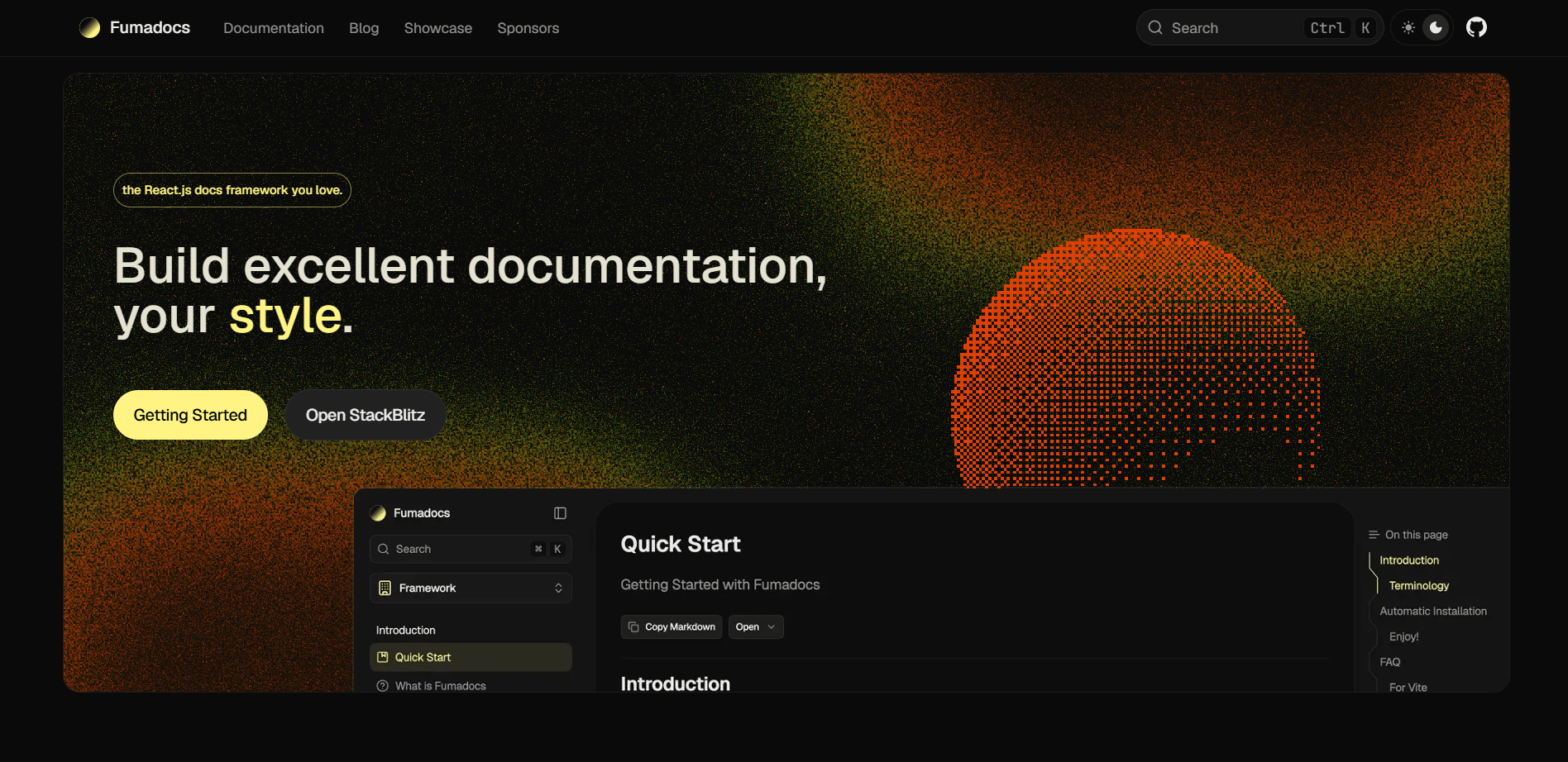The height and width of the screenshot is (762, 1568).
Task: Open the Blog nav item
Action: click(x=364, y=28)
